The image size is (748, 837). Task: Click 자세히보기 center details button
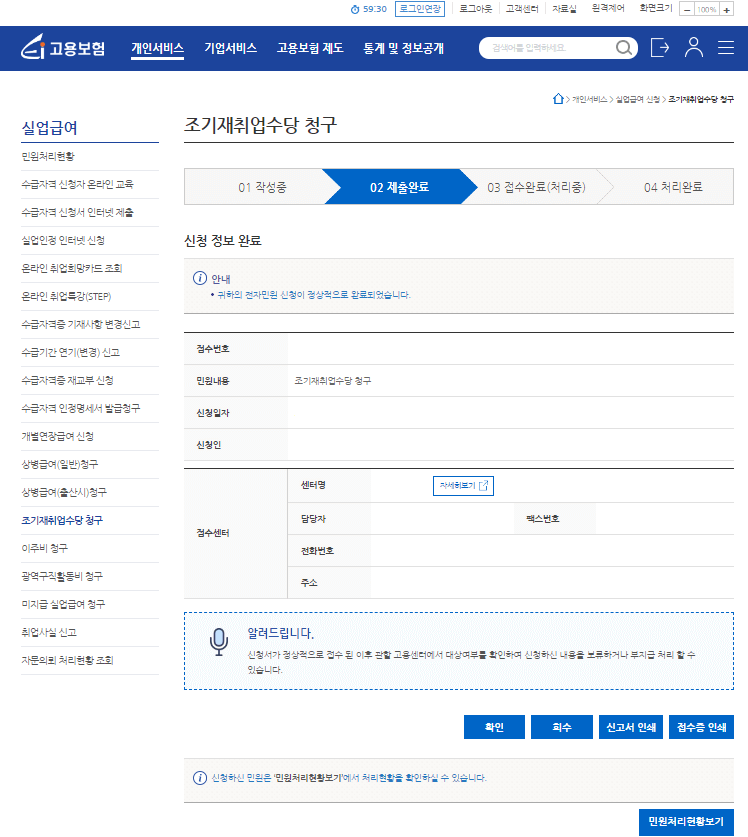[463, 486]
